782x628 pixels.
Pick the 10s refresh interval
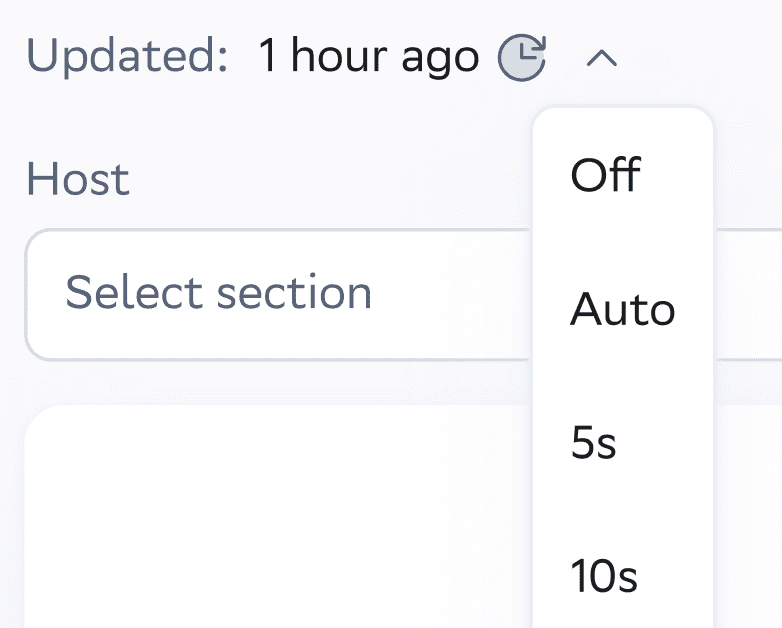604,576
